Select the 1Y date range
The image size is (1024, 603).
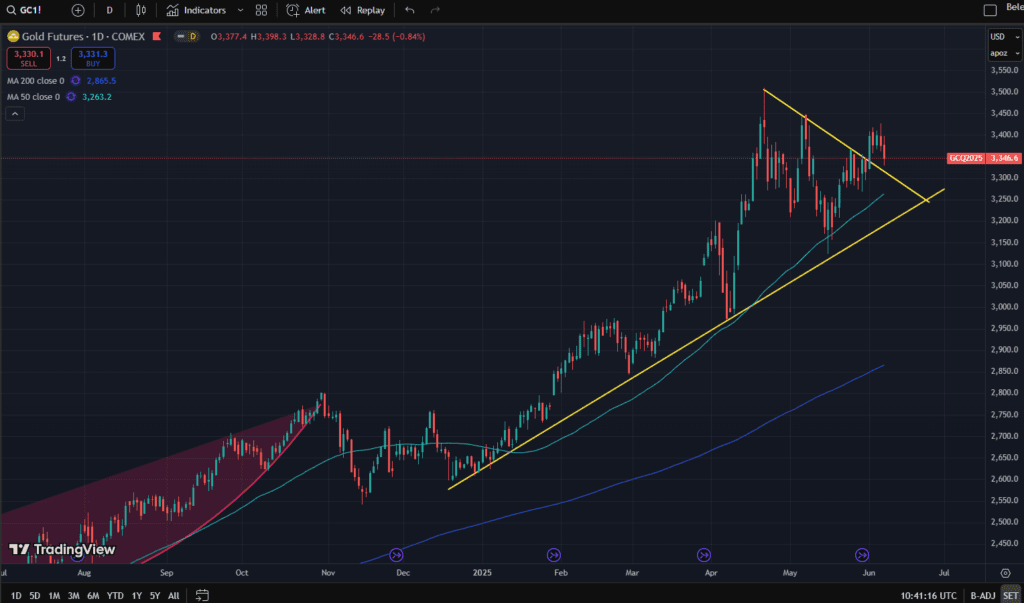coord(136,596)
